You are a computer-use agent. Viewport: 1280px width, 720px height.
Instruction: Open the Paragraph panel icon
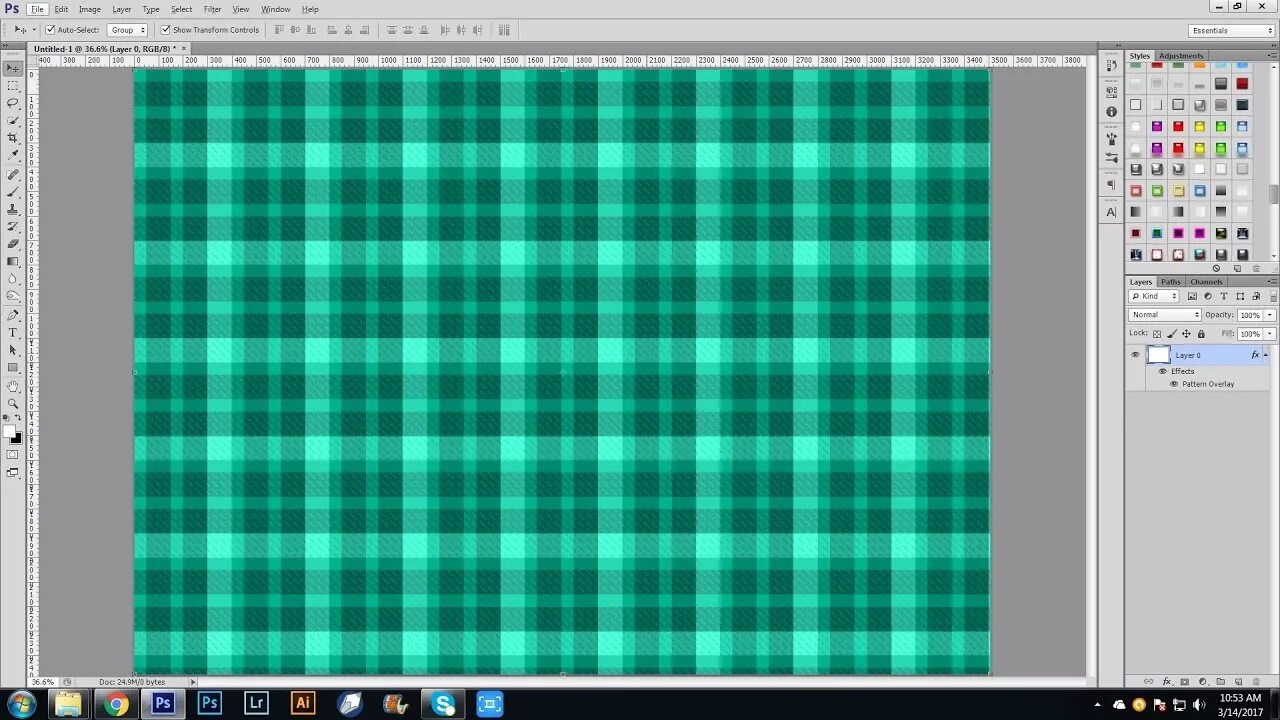1111,185
